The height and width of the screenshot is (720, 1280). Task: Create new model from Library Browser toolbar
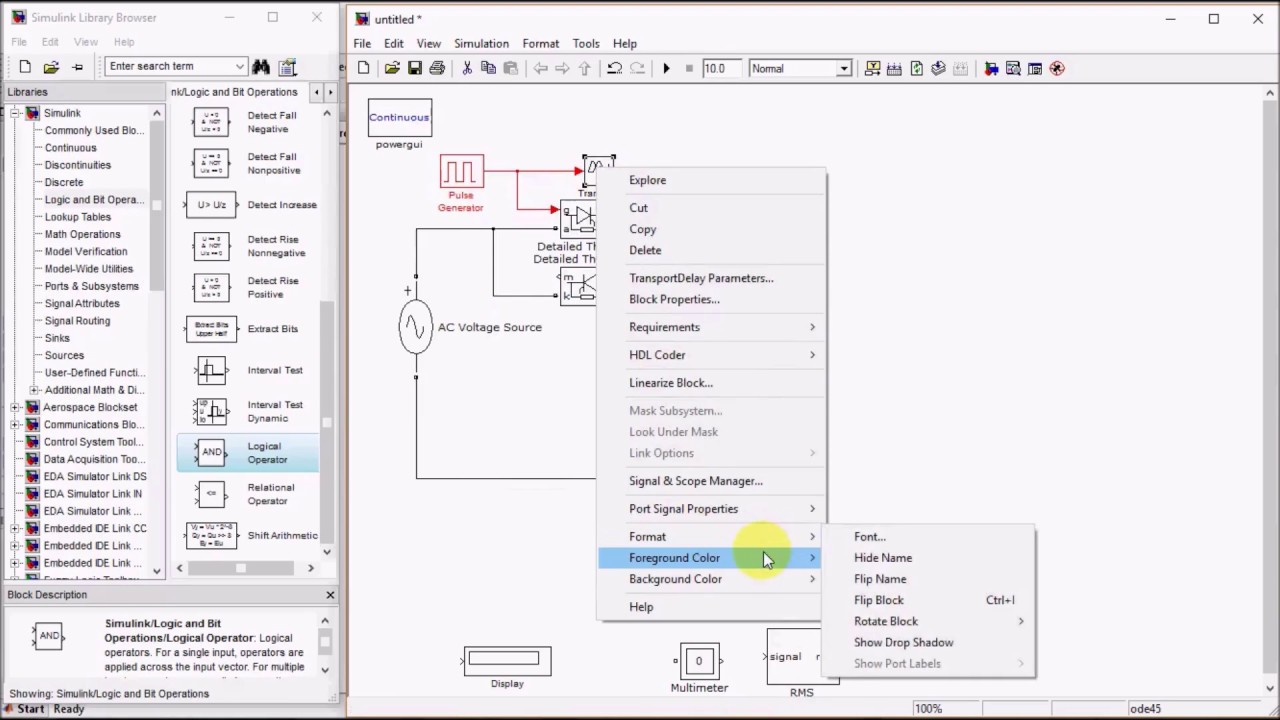coord(25,66)
